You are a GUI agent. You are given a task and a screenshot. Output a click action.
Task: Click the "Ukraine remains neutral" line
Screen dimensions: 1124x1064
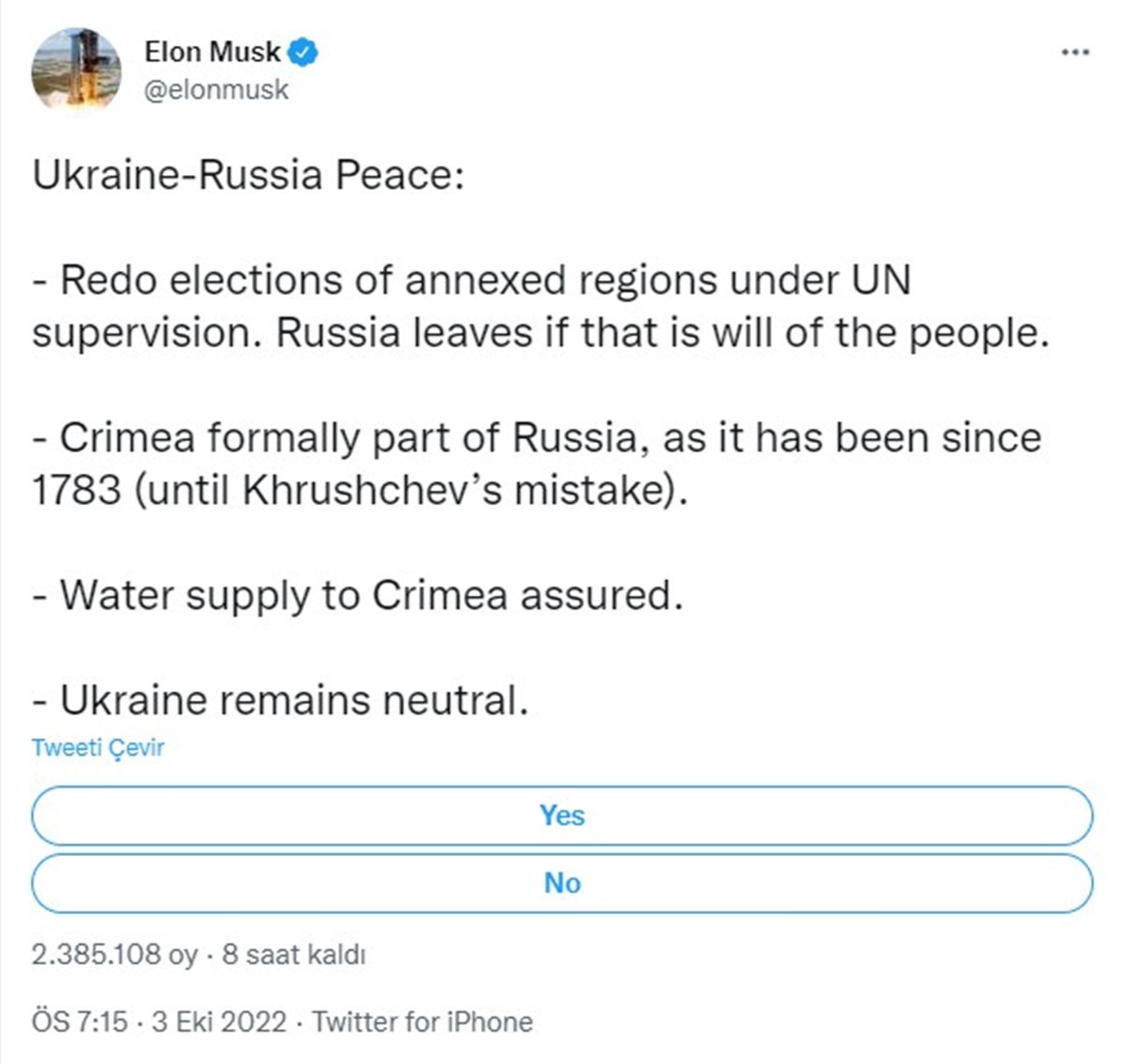coord(281,699)
